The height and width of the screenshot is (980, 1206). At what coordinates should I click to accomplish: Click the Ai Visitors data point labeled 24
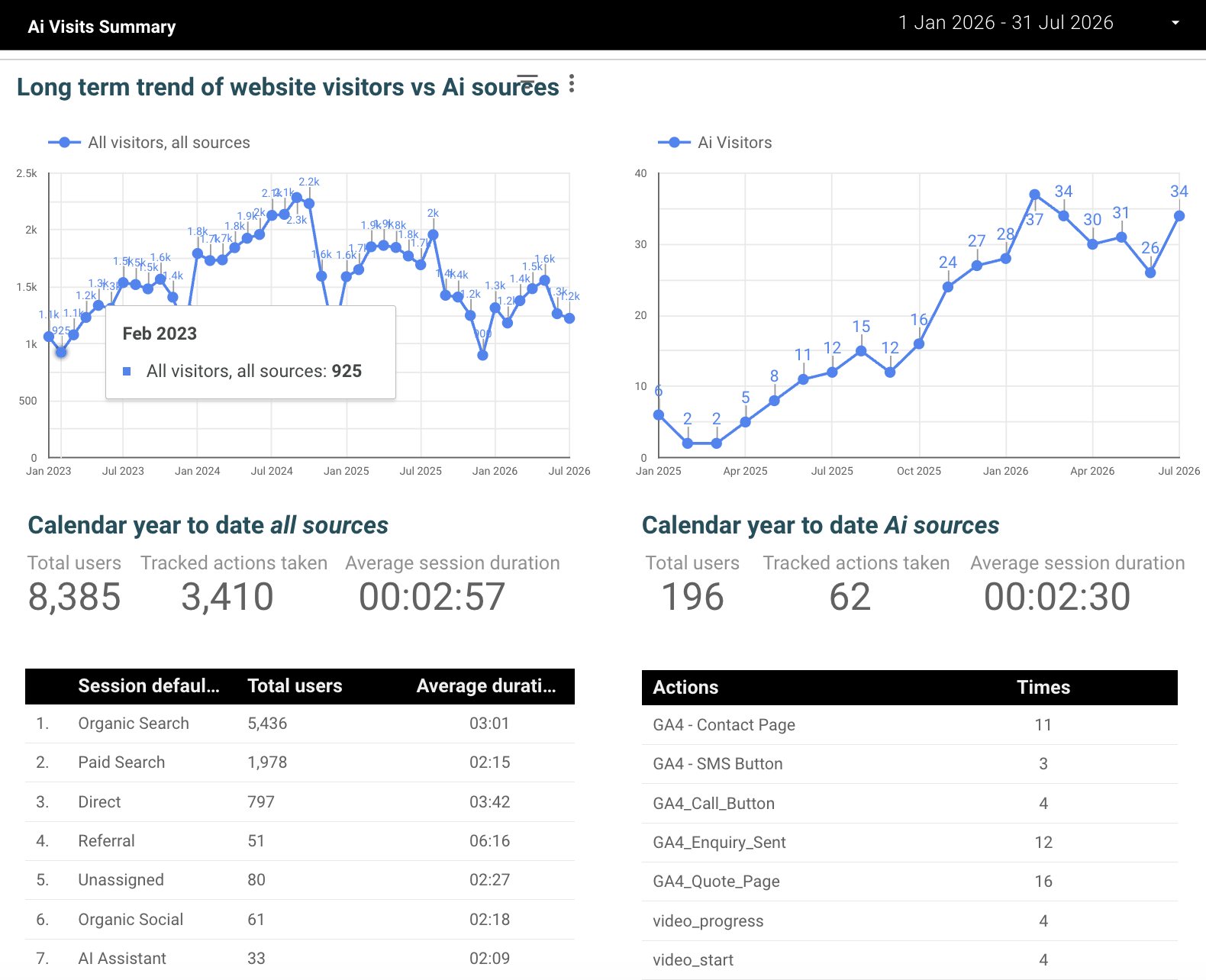tap(948, 287)
